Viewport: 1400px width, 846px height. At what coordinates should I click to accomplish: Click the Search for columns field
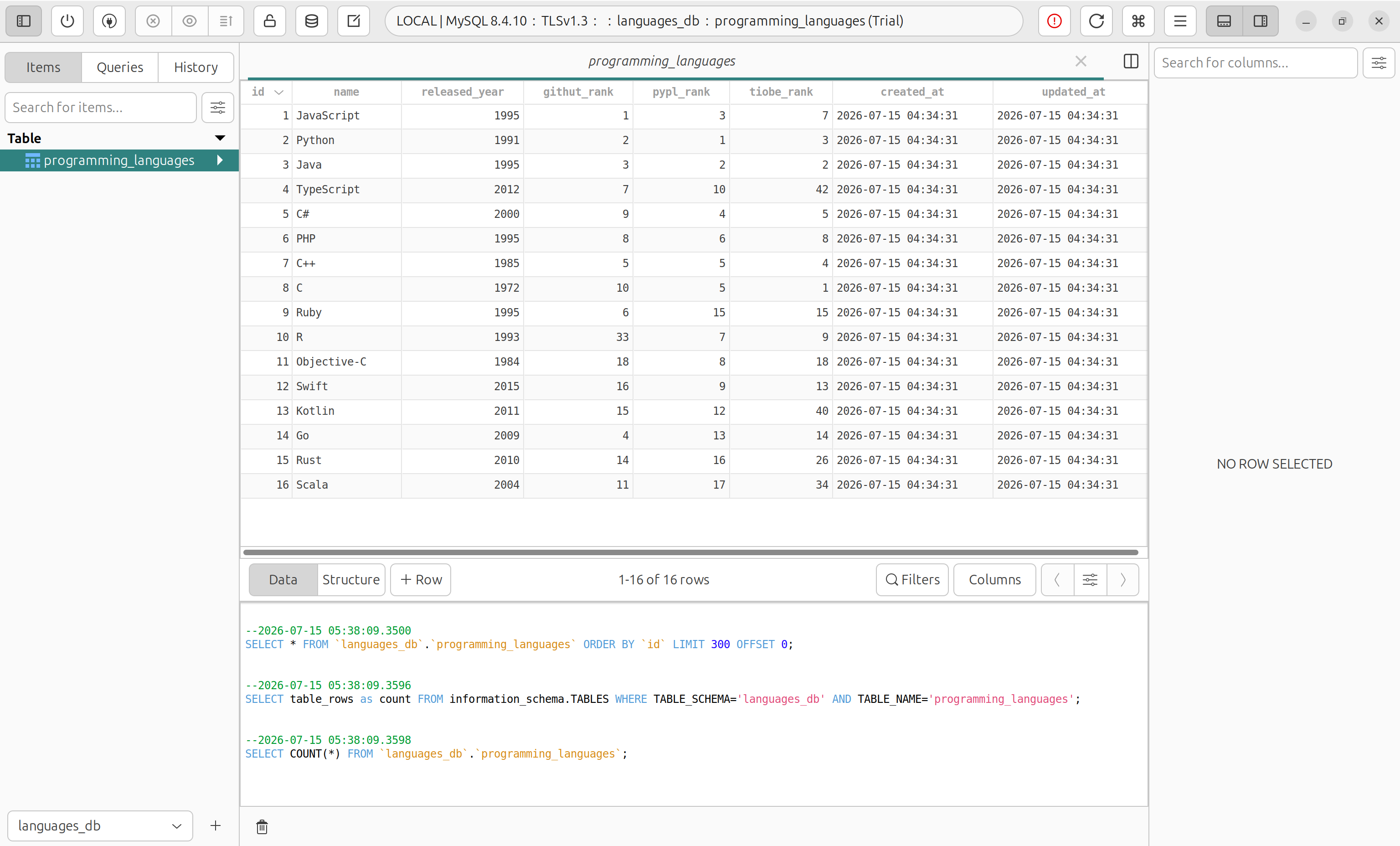point(1255,62)
